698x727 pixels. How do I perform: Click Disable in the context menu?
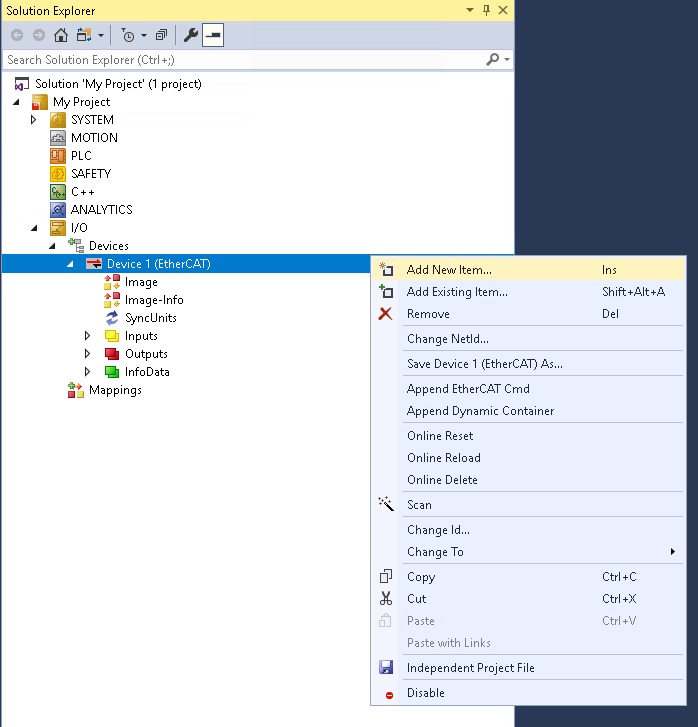(x=425, y=693)
